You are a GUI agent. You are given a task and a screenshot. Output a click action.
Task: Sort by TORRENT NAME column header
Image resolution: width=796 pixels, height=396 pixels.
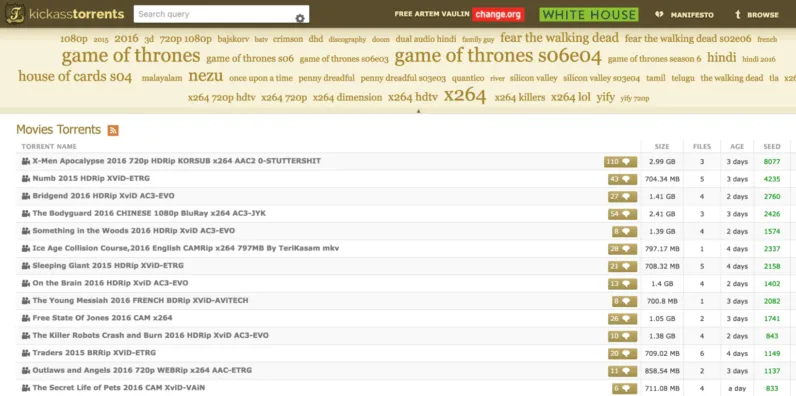pyautogui.click(x=49, y=147)
